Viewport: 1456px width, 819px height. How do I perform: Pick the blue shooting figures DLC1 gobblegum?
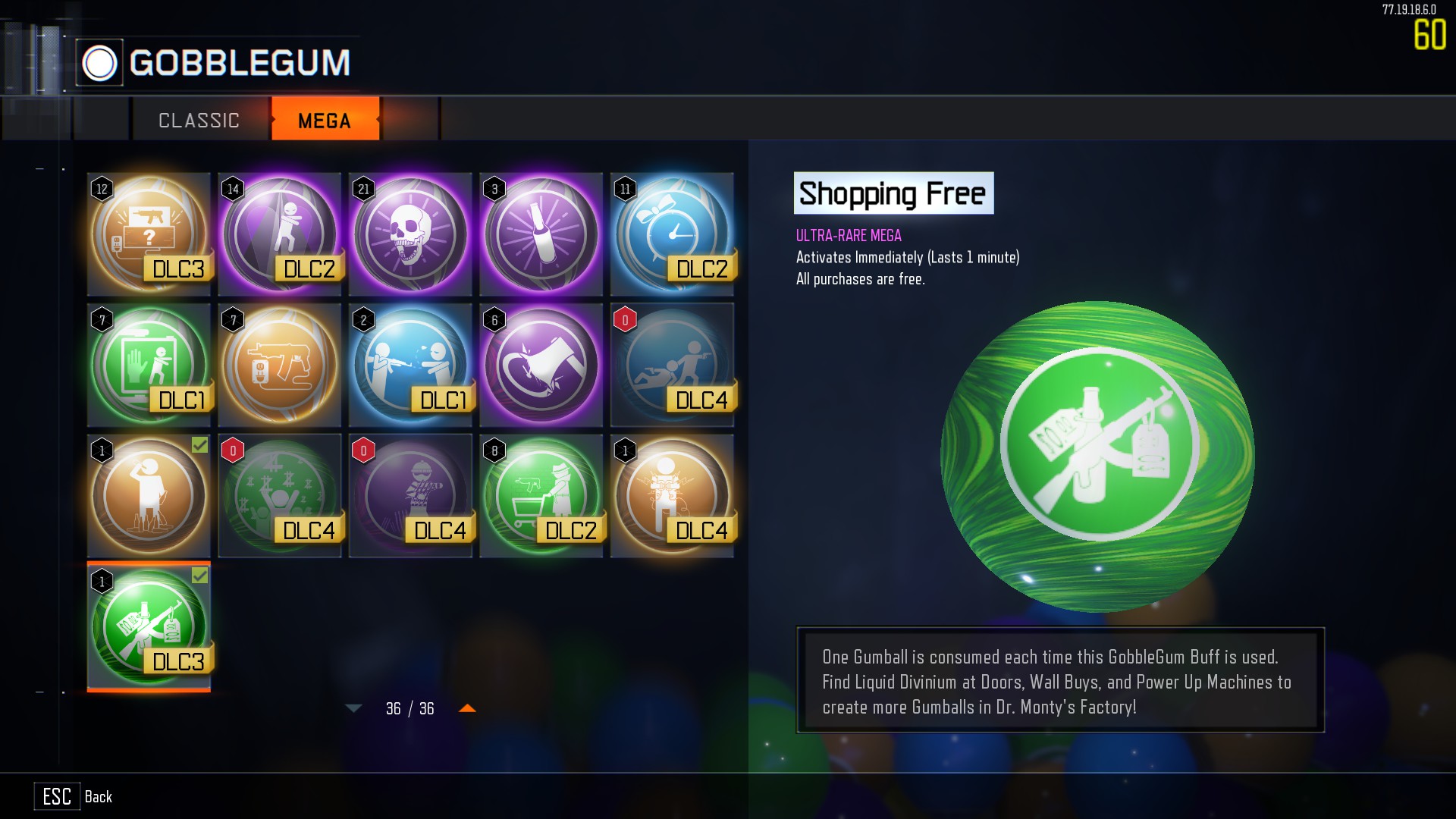tap(410, 365)
